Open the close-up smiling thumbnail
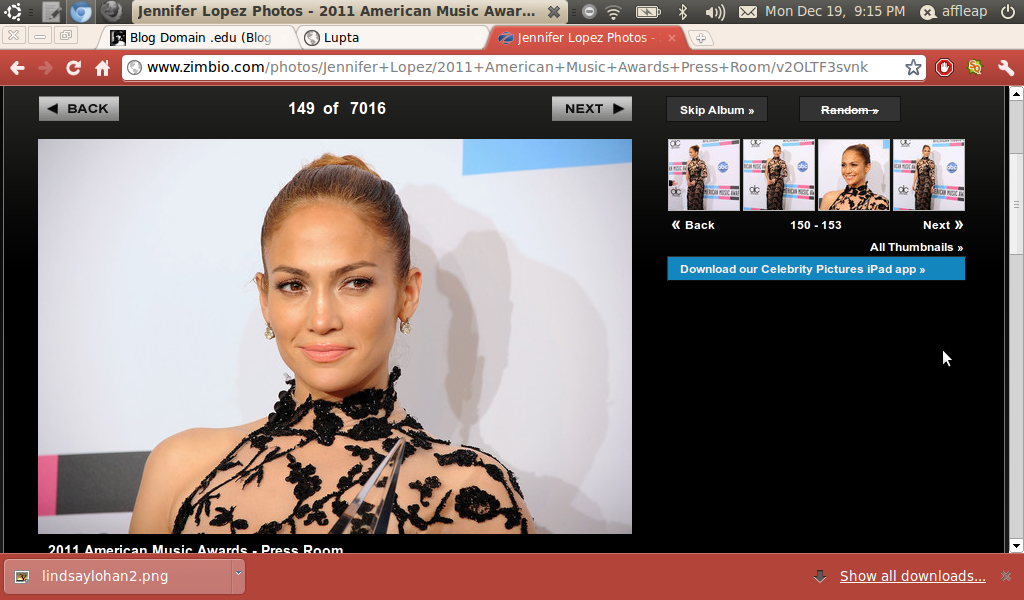 (854, 175)
